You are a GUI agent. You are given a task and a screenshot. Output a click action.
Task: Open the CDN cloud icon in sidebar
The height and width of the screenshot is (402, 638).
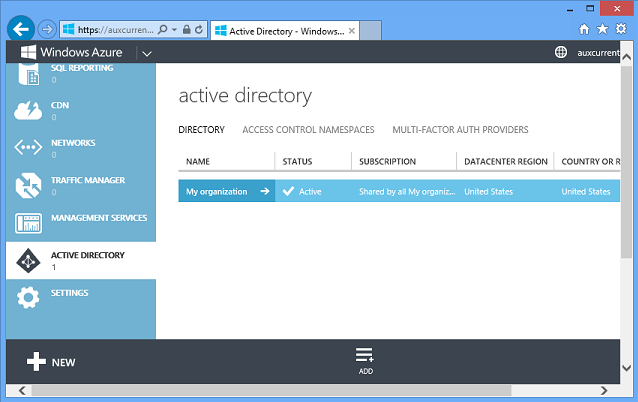pos(28,111)
